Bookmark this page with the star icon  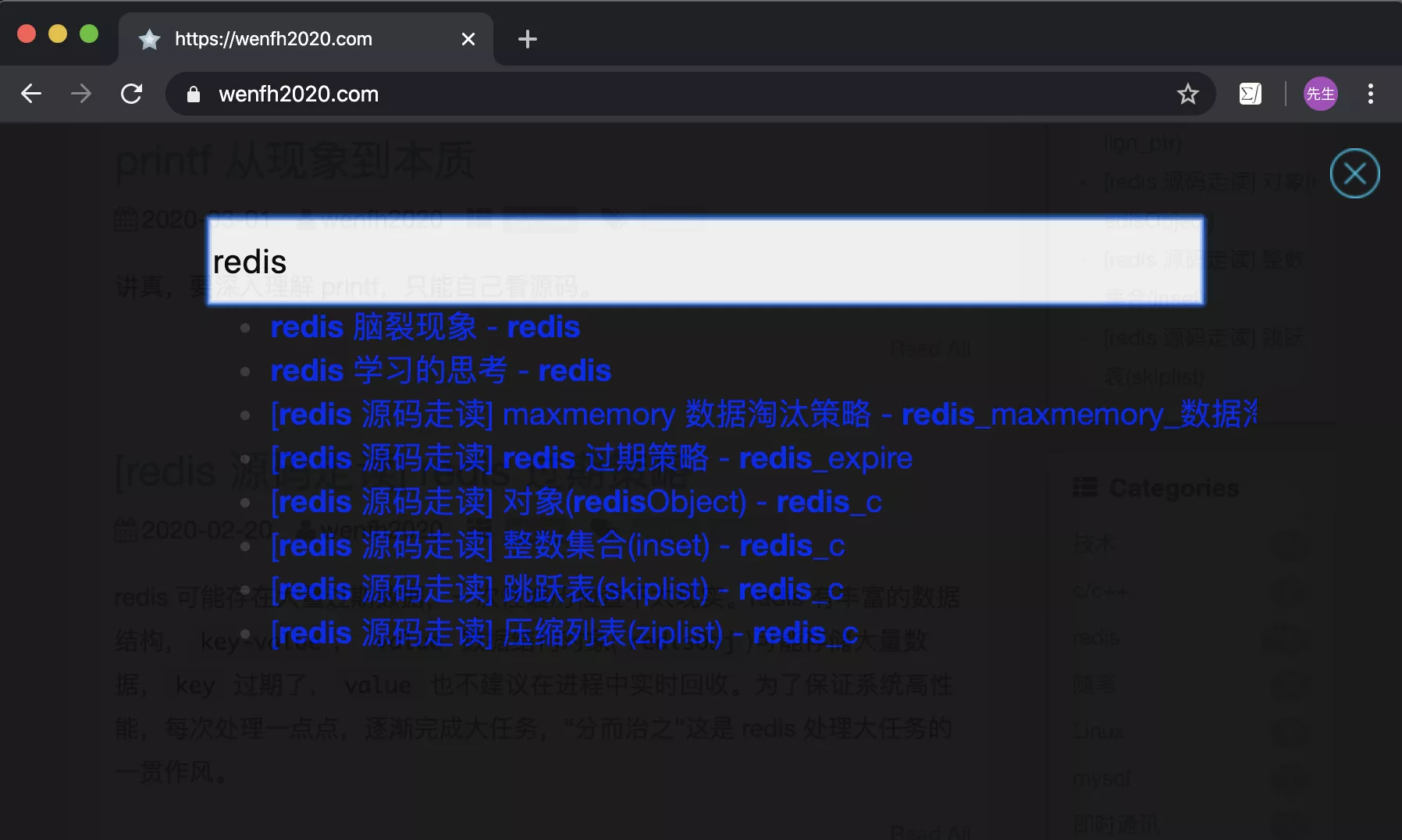tap(1187, 94)
